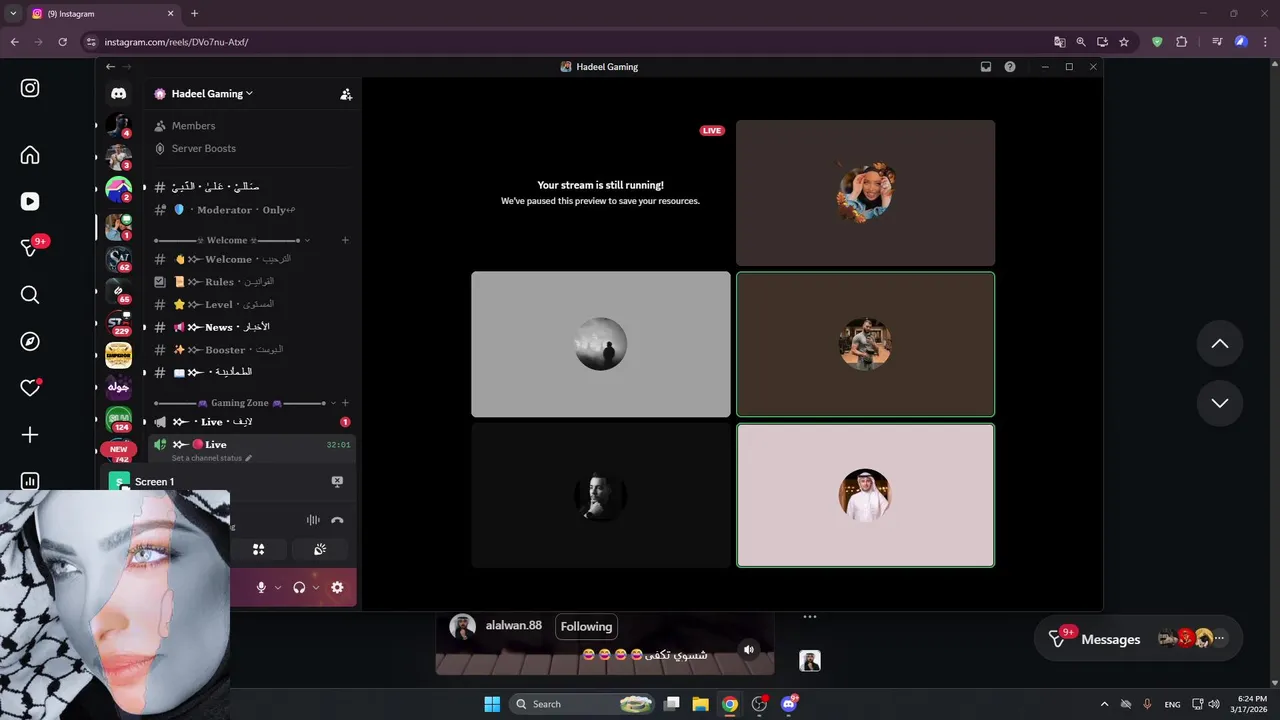
Task: Add a channel to Gaming Zone category
Action: coord(345,403)
